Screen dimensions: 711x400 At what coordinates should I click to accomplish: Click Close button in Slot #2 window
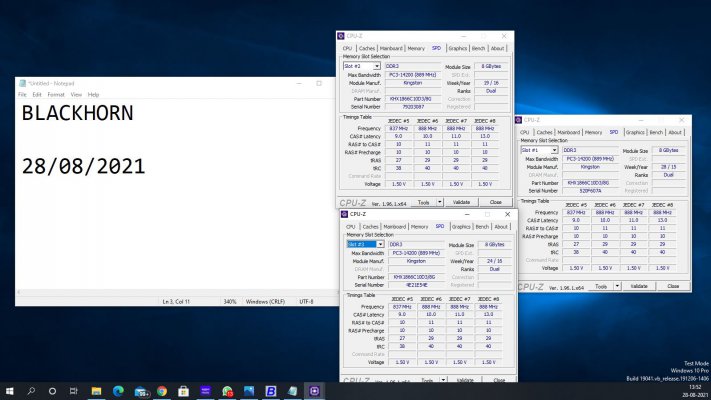[x=496, y=202]
